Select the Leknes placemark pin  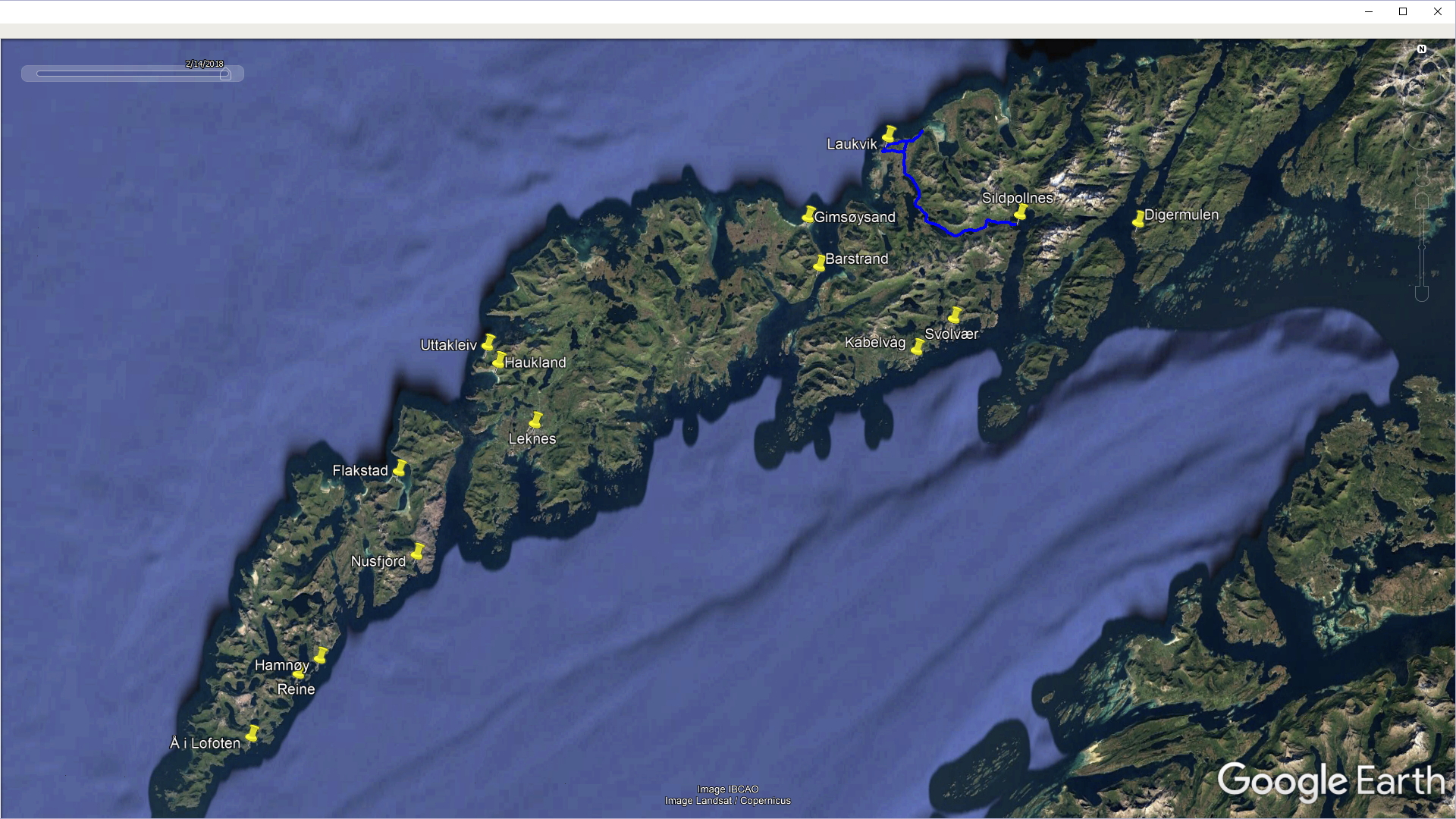point(535,421)
